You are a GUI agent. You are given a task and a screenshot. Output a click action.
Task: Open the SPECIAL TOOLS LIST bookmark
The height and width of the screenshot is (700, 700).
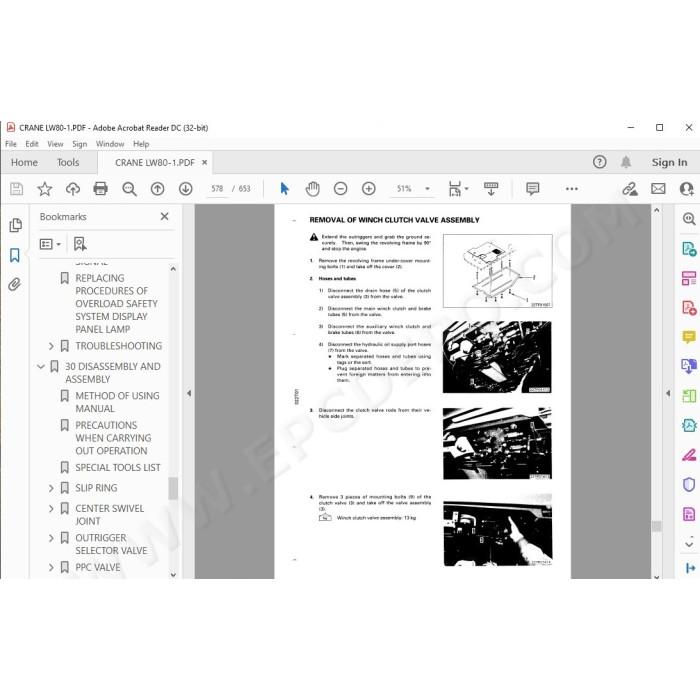point(117,467)
